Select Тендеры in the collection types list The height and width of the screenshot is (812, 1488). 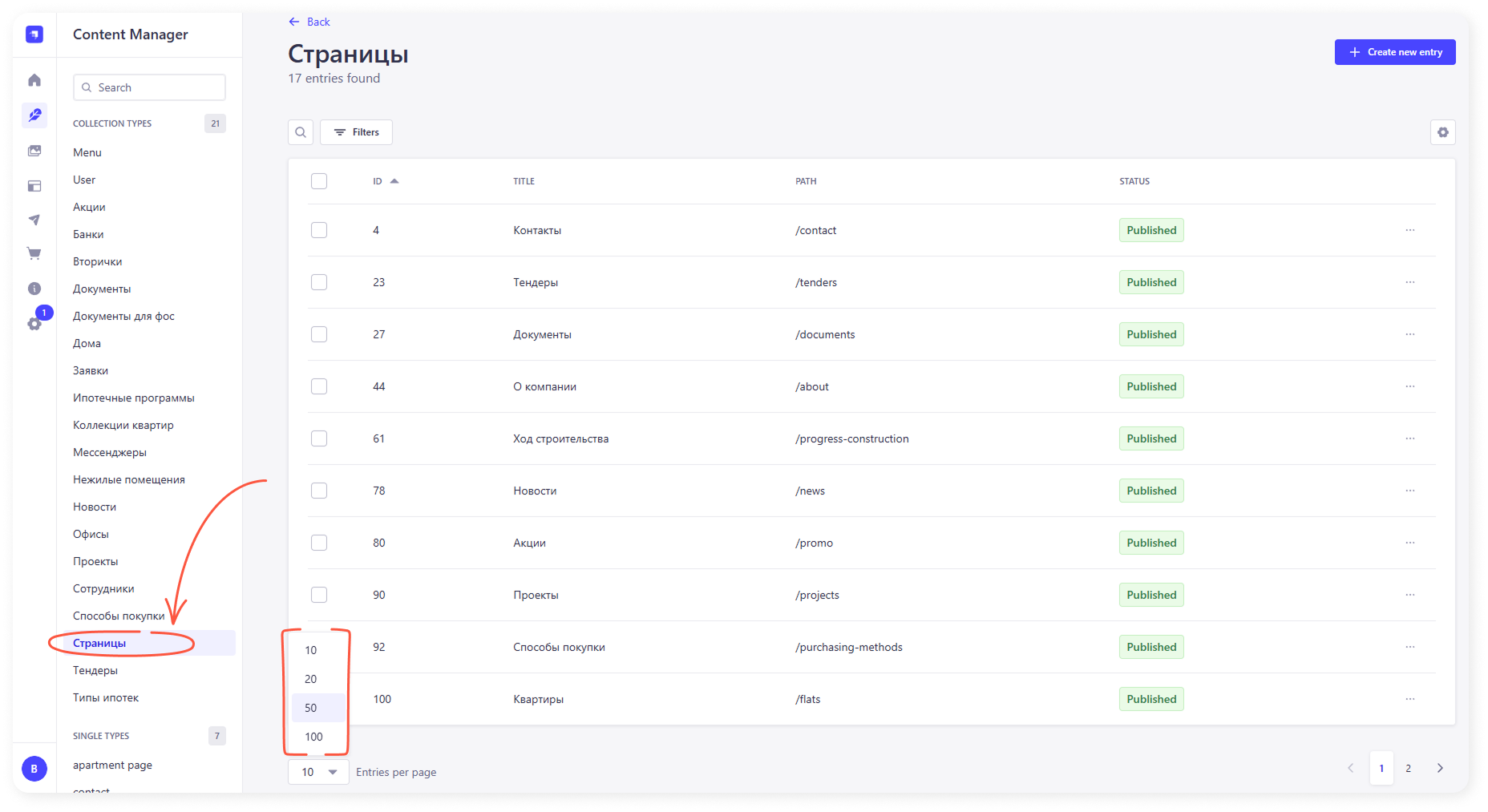point(95,670)
